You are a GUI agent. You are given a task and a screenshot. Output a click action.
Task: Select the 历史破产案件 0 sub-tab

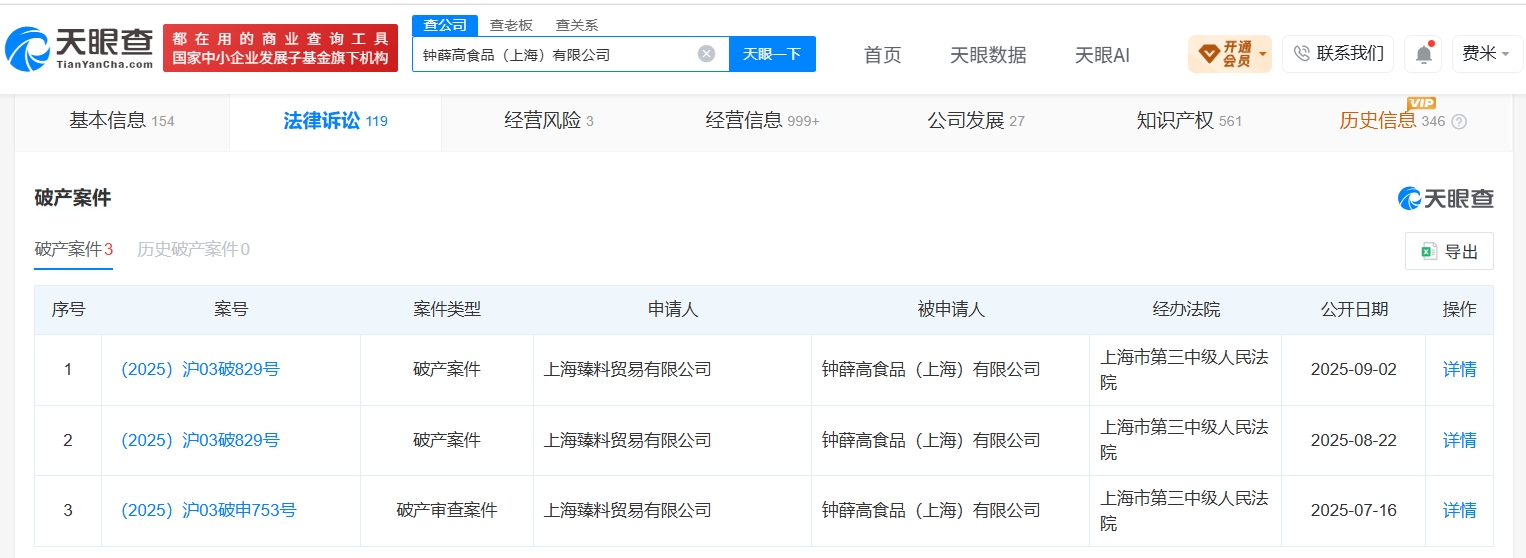coord(193,250)
